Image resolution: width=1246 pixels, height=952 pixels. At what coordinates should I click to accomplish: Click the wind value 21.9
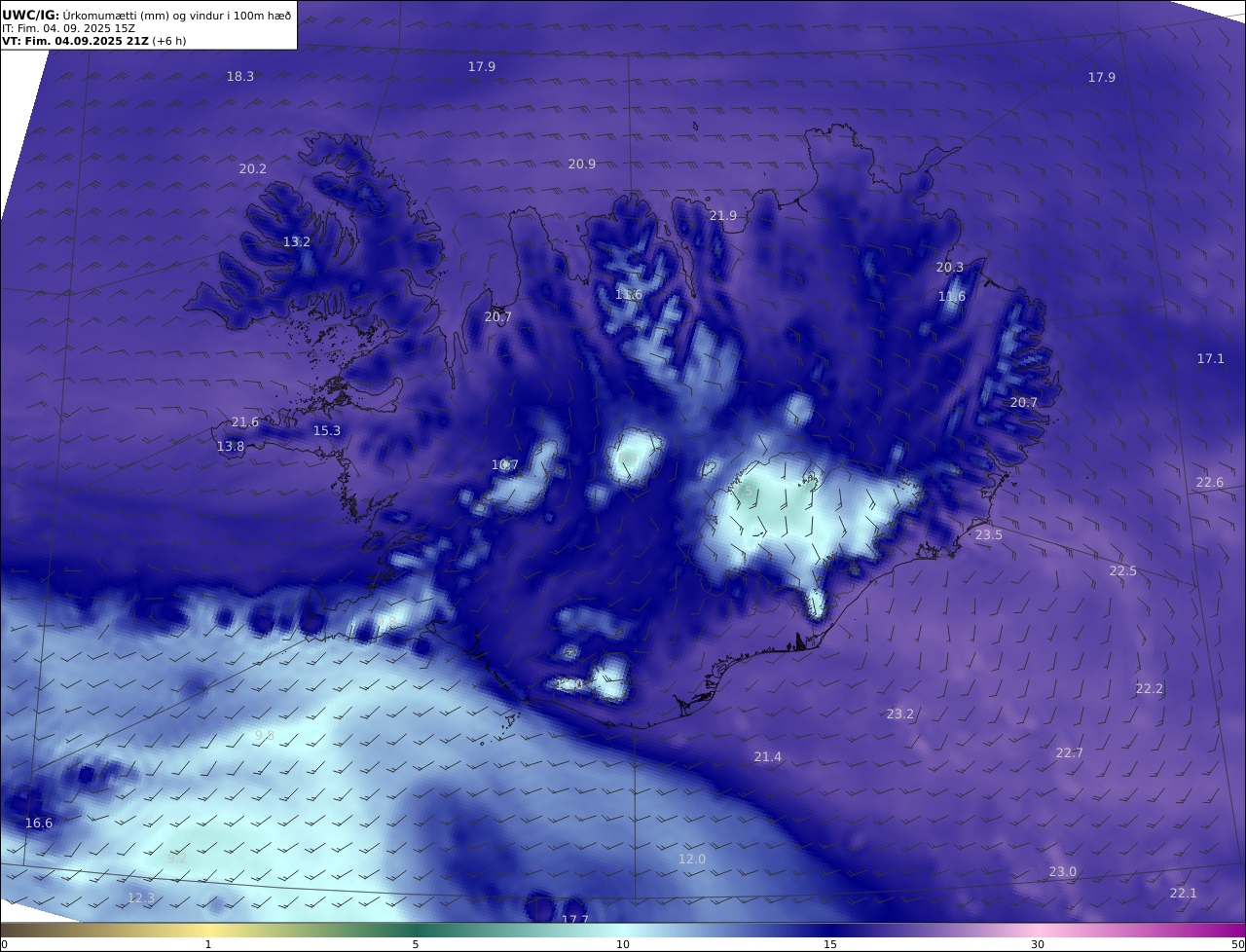pyautogui.click(x=723, y=215)
